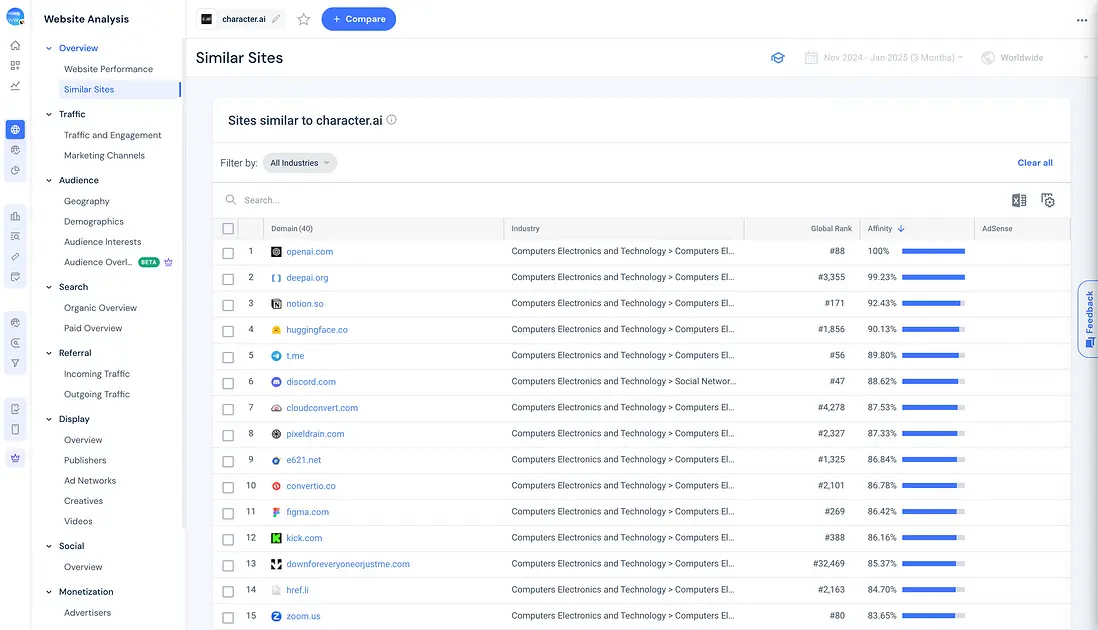Click the graduation cap learning icon

(x=777, y=58)
